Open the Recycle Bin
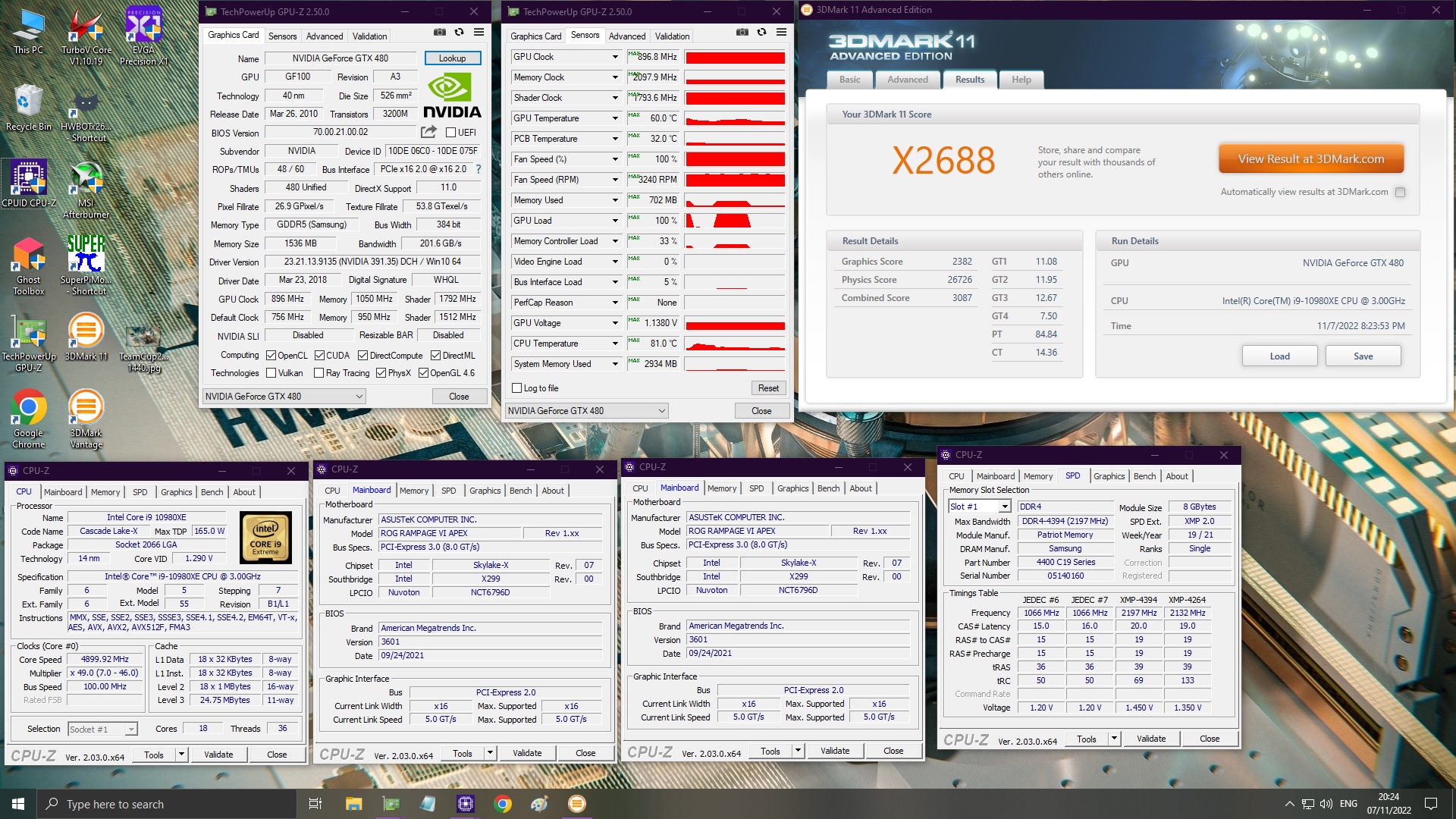 click(x=28, y=108)
